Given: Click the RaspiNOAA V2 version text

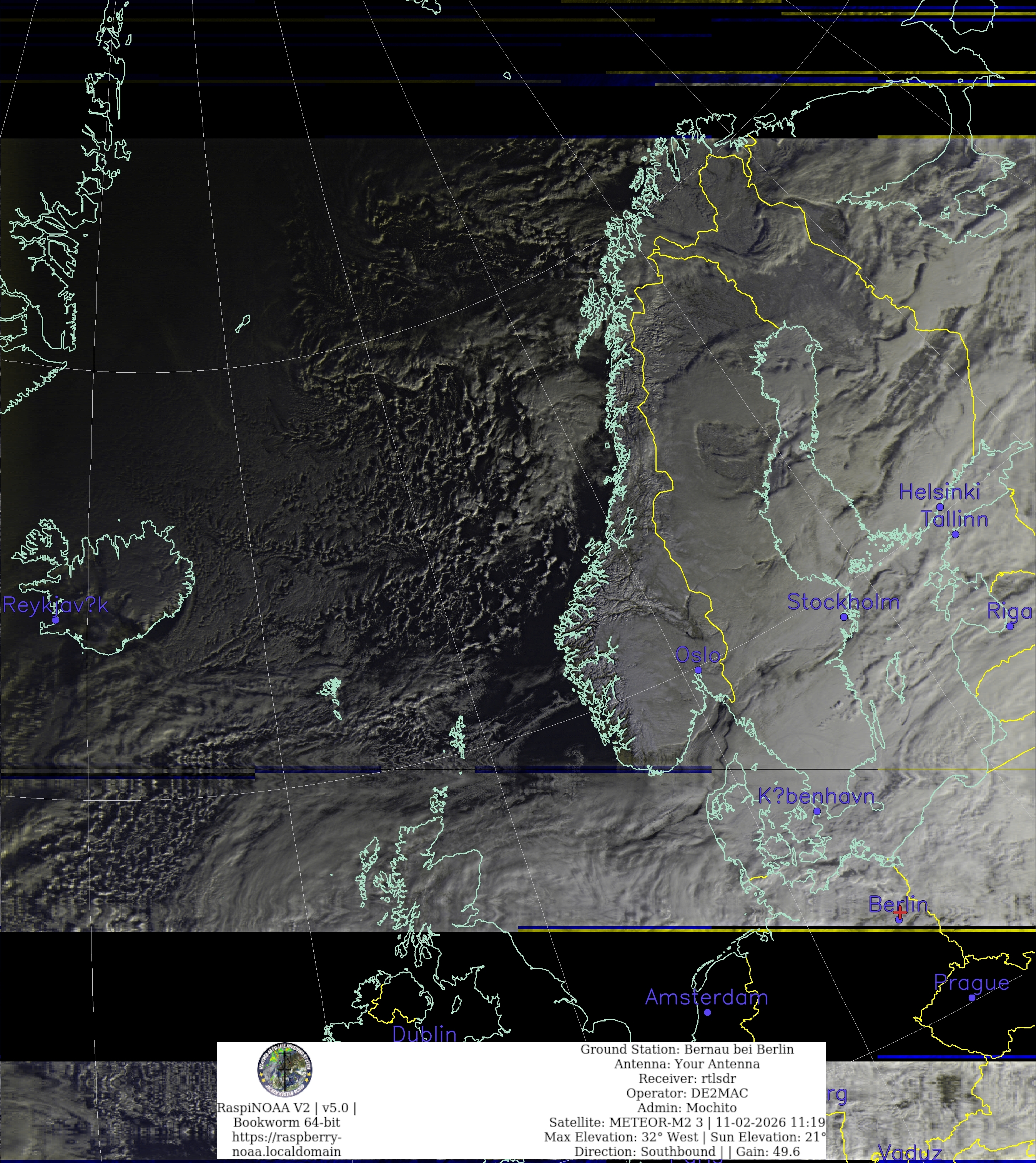Looking at the screenshot, I should [x=286, y=1108].
